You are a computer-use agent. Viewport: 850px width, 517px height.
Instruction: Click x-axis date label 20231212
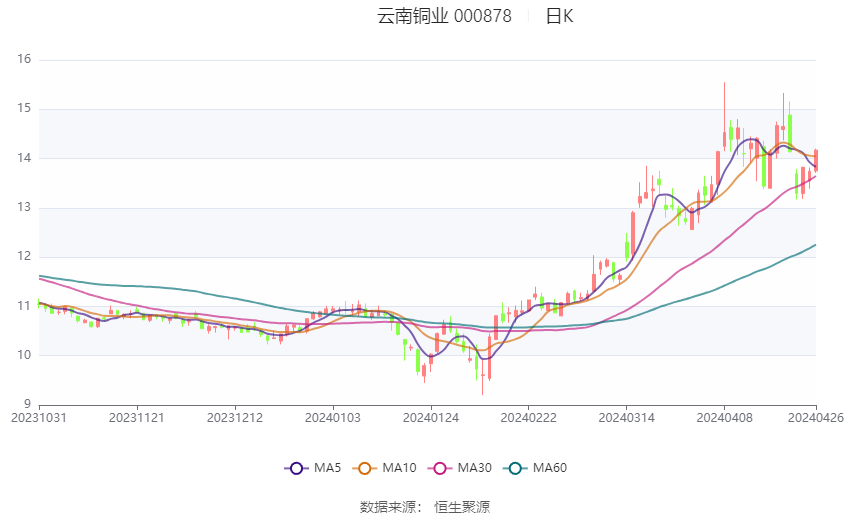click(x=235, y=418)
